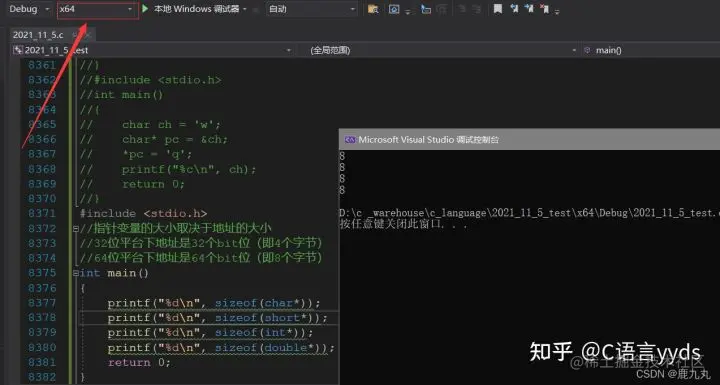Close the 2021_11_5.c tab
The height and width of the screenshot is (385, 720).
click(x=88, y=35)
